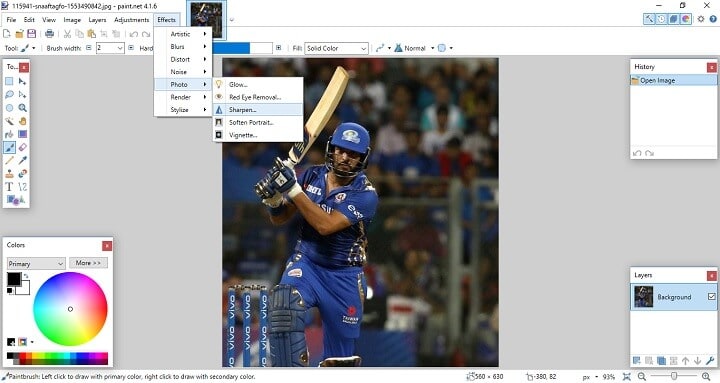Open the Normal blend mode dropdown

[432, 48]
